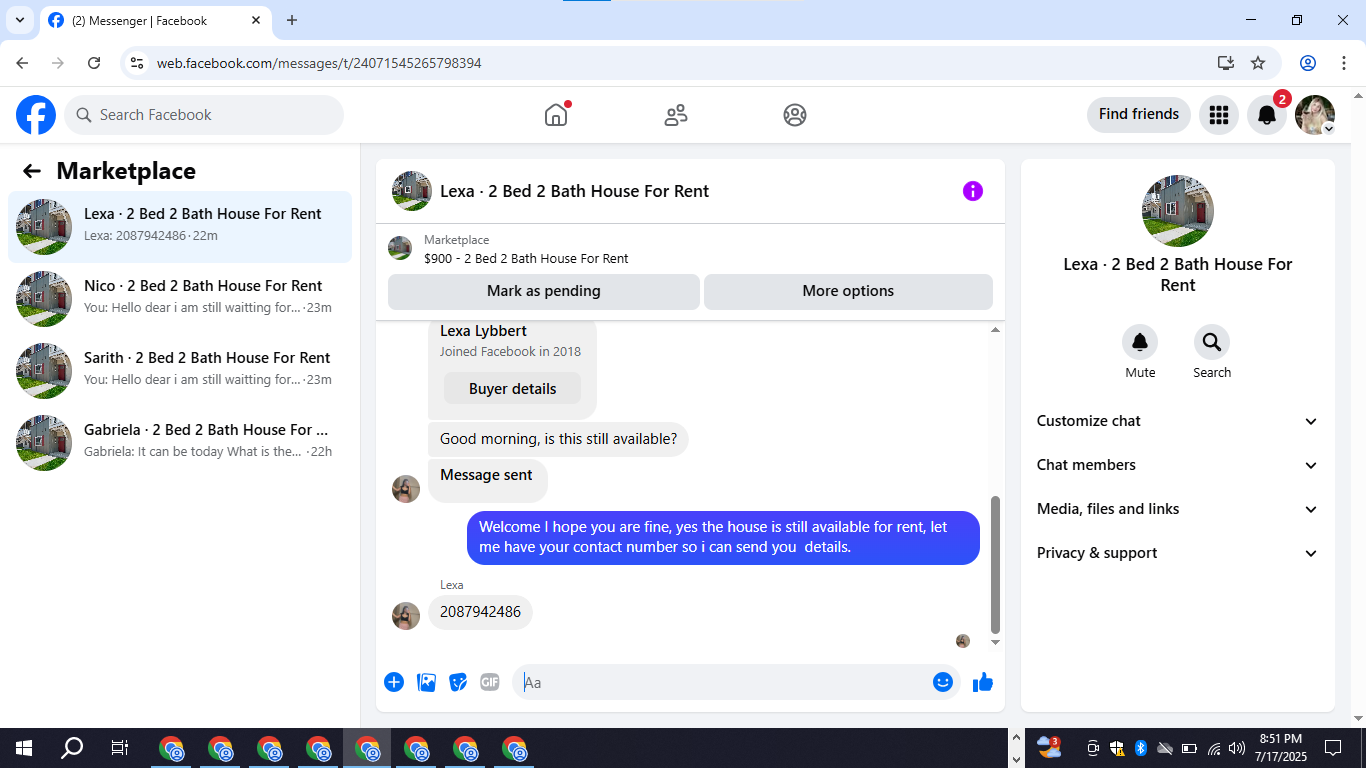Open the Nico house rent conversation

pos(180,299)
